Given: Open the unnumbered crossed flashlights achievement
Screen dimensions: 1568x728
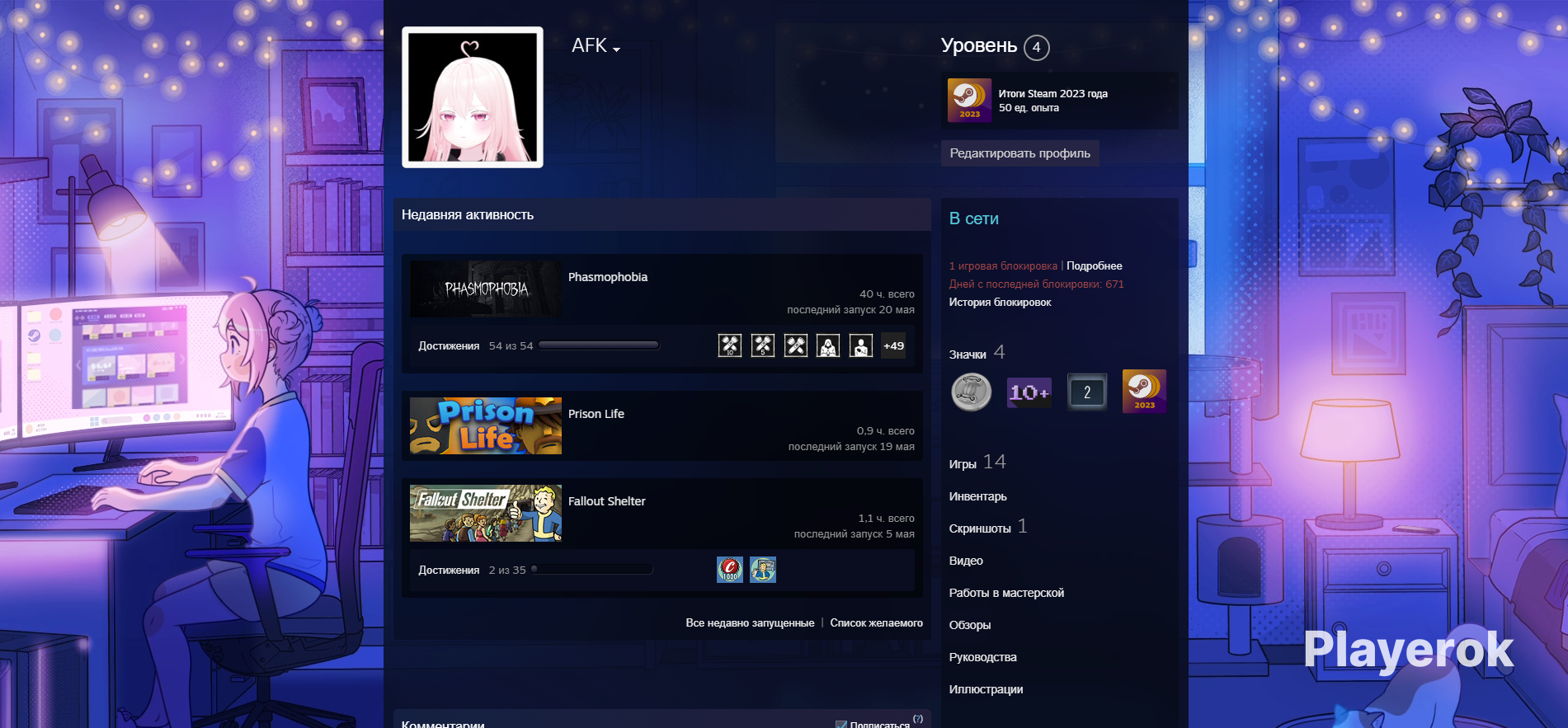Looking at the screenshot, I should point(796,345).
